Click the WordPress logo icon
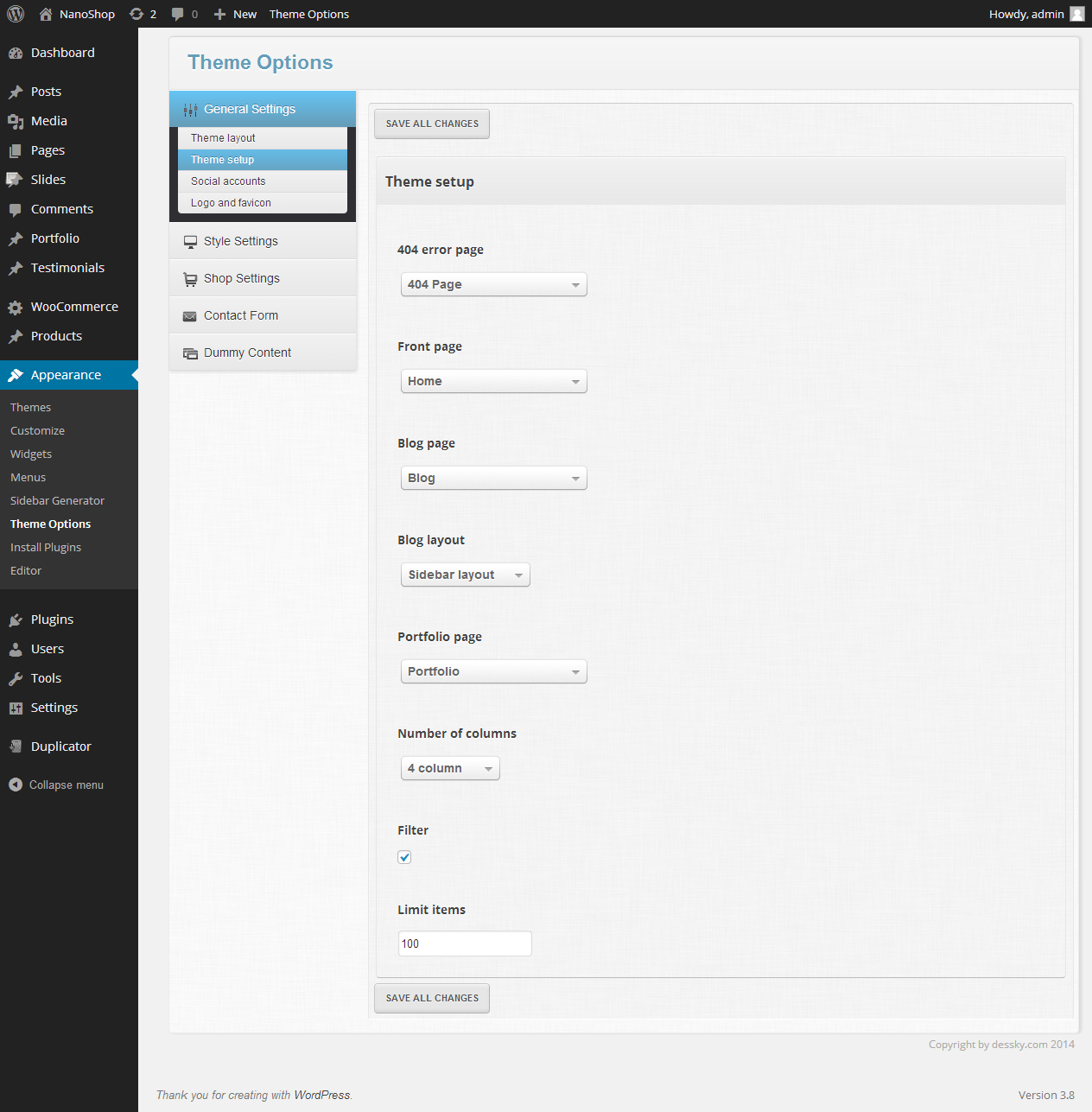The image size is (1092, 1112). pyautogui.click(x=16, y=14)
